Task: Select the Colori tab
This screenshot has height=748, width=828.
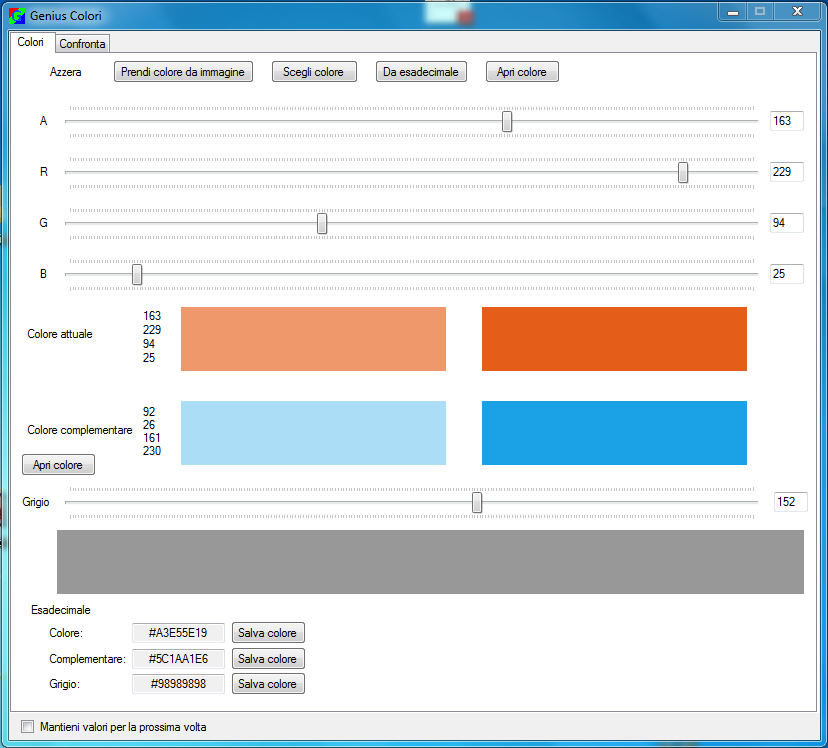Action: pos(31,42)
